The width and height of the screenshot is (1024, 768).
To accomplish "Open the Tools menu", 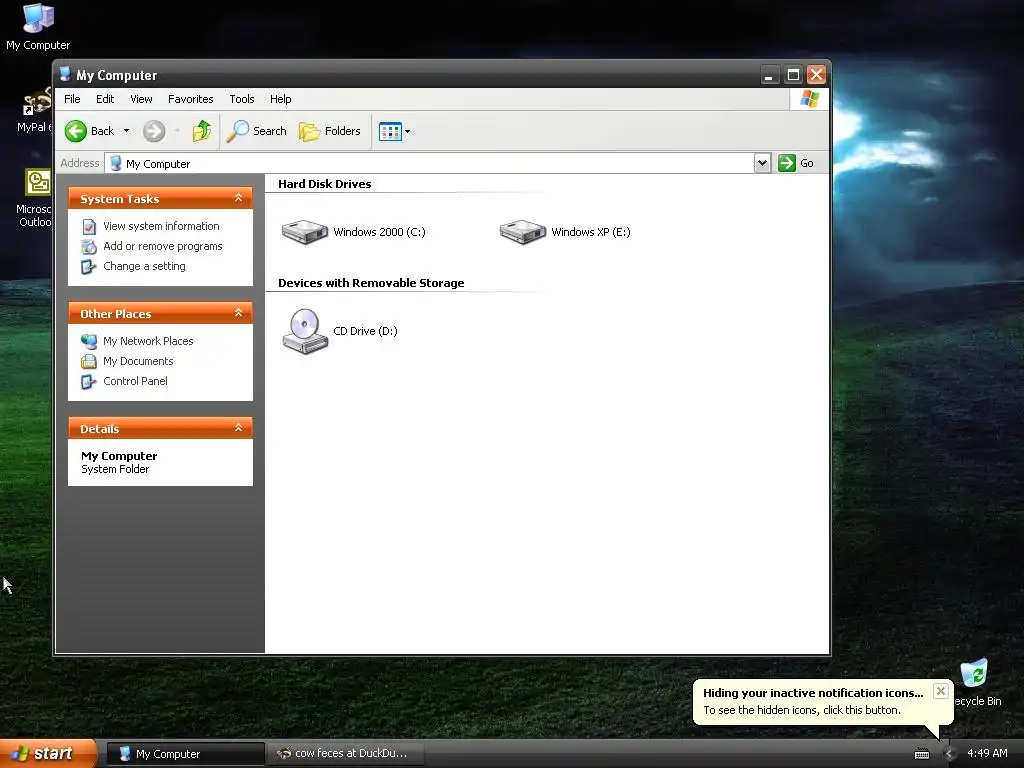I will pos(242,99).
